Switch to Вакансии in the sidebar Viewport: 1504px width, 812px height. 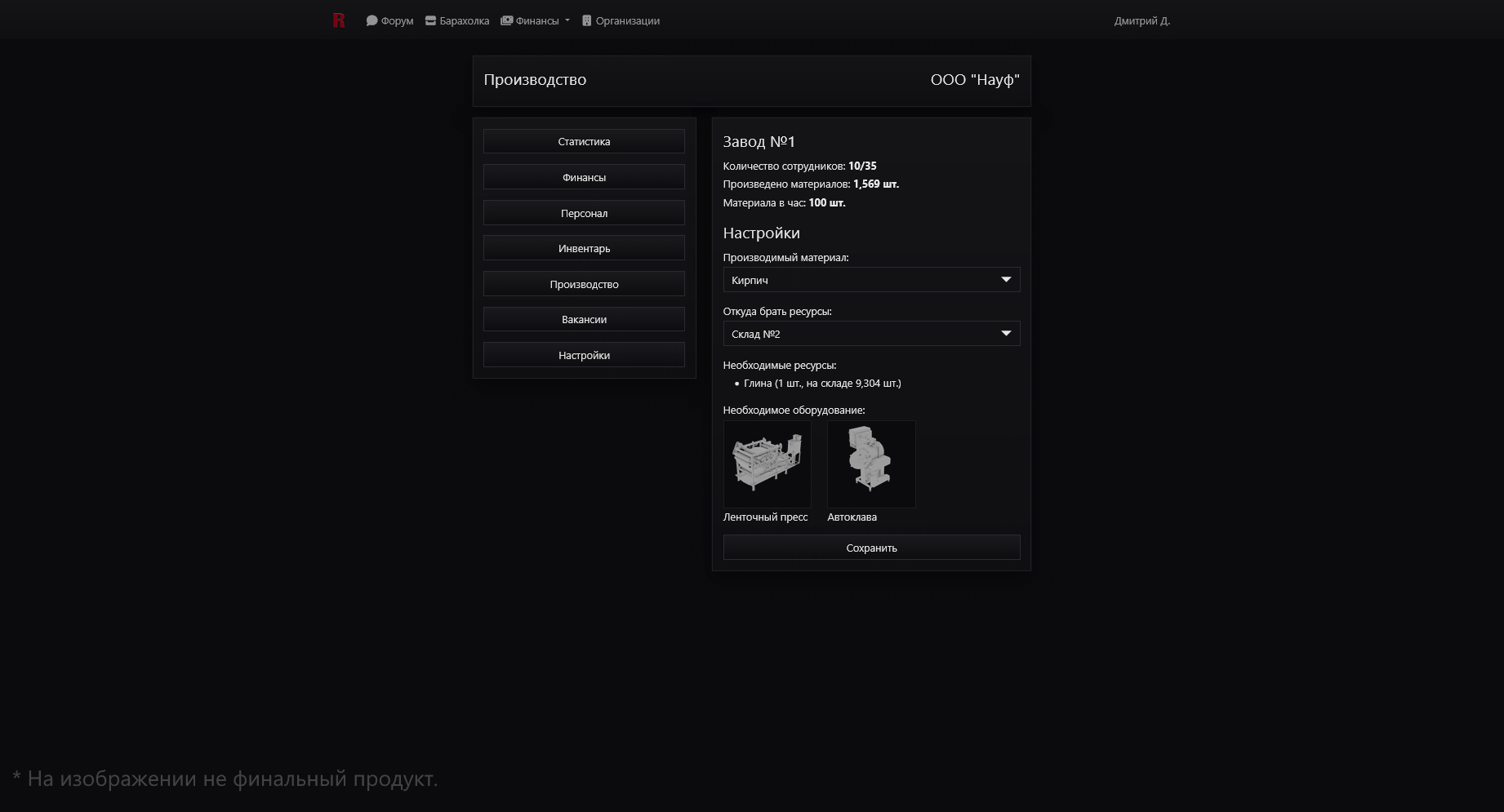tap(584, 319)
